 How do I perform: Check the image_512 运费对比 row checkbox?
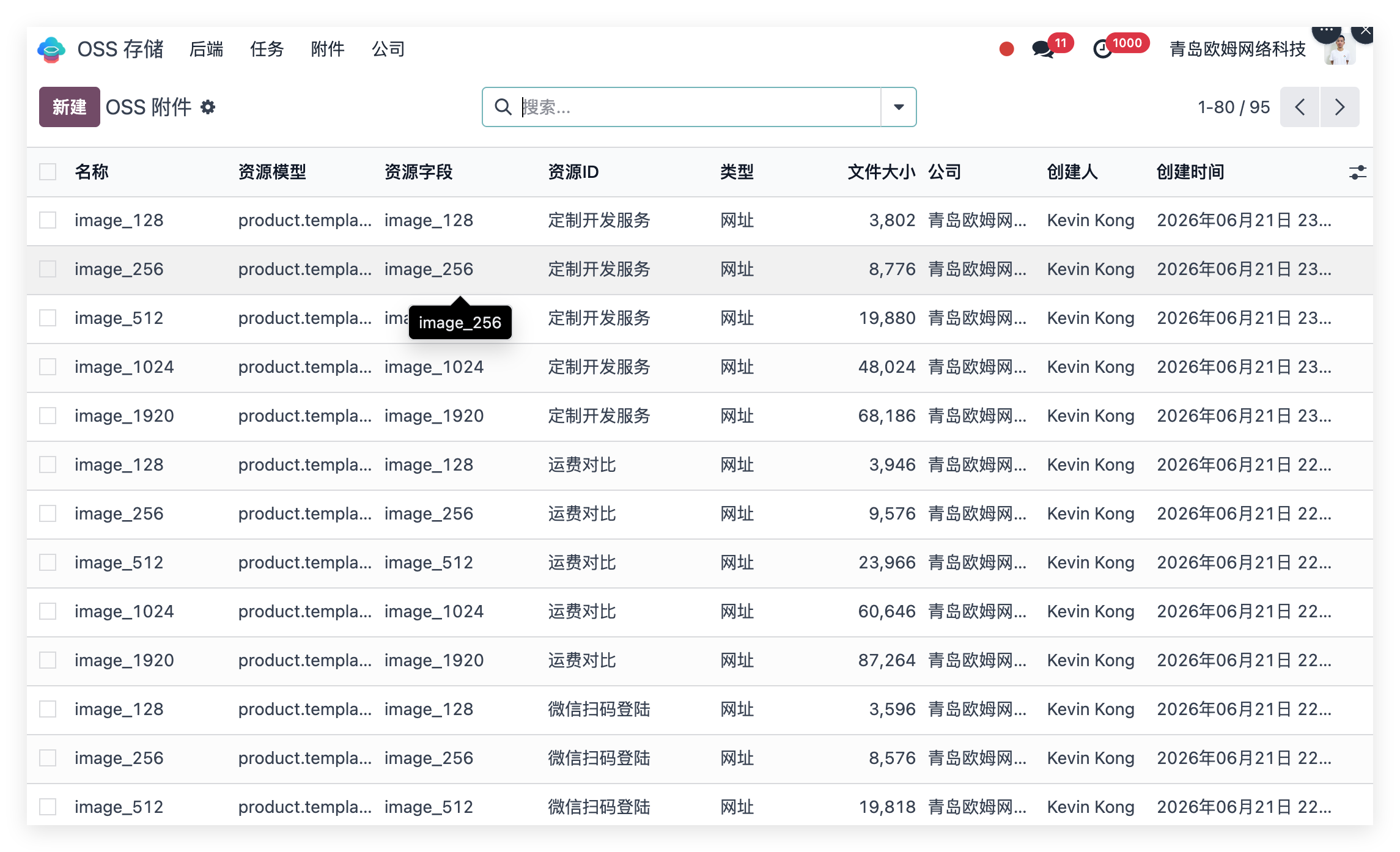(x=48, y=562)
